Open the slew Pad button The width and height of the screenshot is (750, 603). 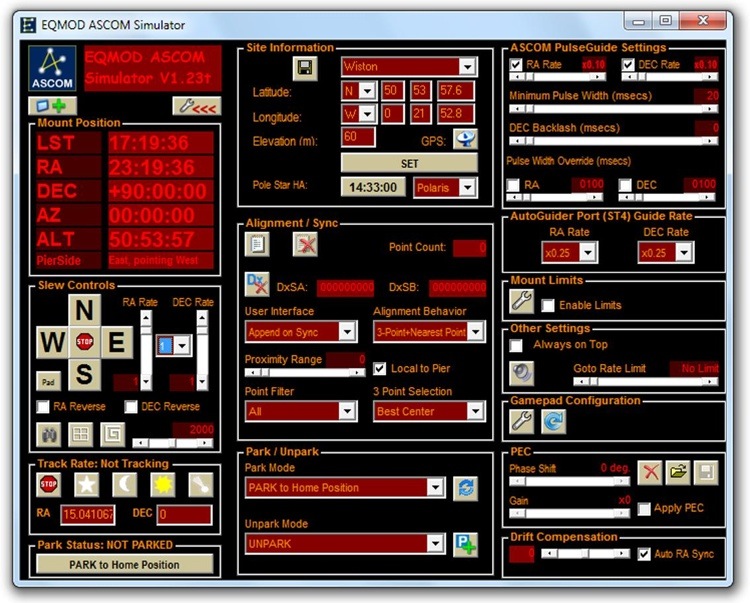48,381
